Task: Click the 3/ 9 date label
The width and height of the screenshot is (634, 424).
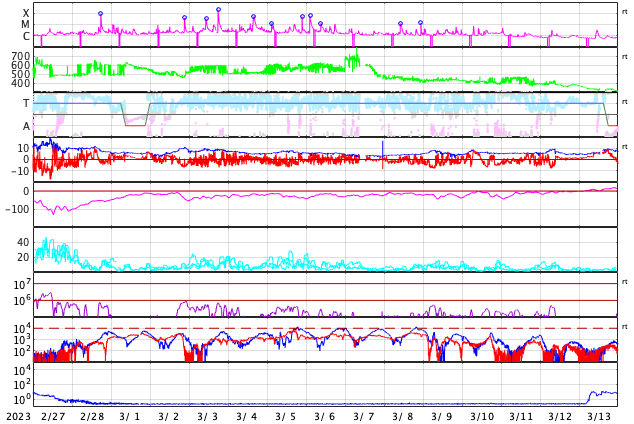Action: point(442,417)
